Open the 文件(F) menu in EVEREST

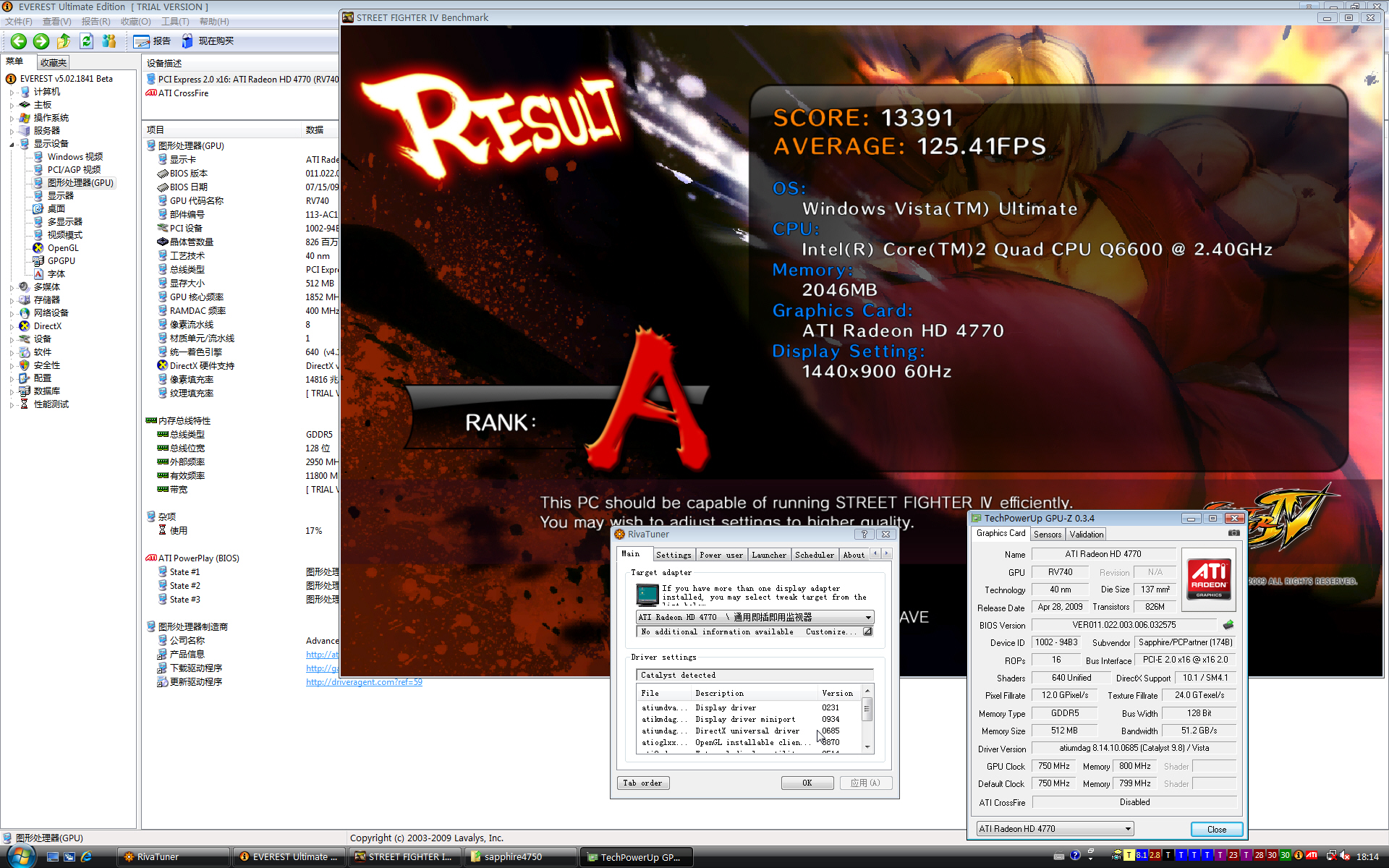19,22
